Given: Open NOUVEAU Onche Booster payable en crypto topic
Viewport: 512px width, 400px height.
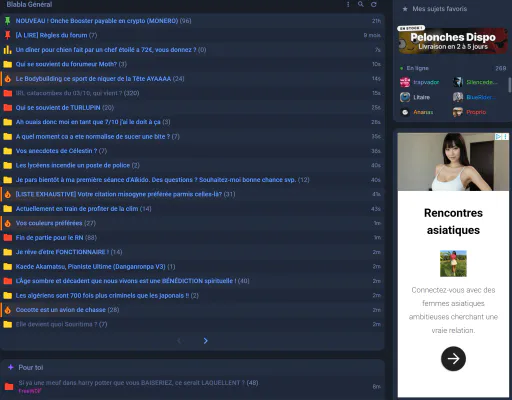Looking at the screenshot, I should coord(97,21).
